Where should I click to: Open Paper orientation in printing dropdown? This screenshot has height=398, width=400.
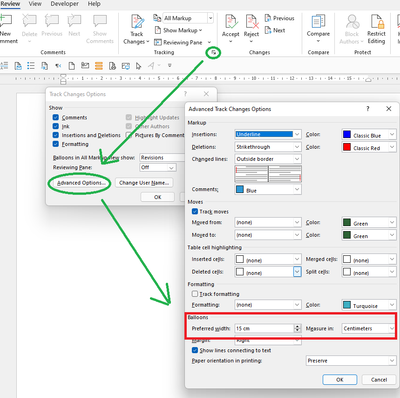(x=351, y=361)
